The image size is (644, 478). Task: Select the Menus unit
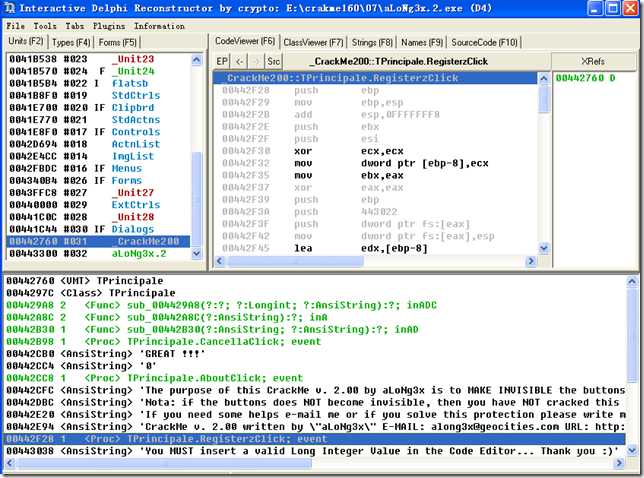pyautogui.click(x=98, y=168)
